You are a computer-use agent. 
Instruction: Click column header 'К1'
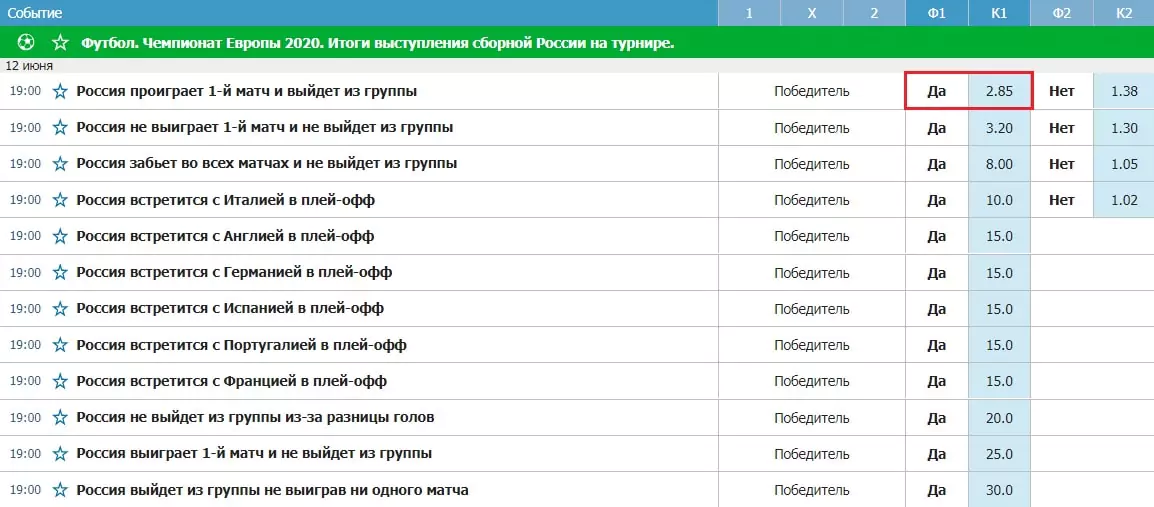[999, 13]
